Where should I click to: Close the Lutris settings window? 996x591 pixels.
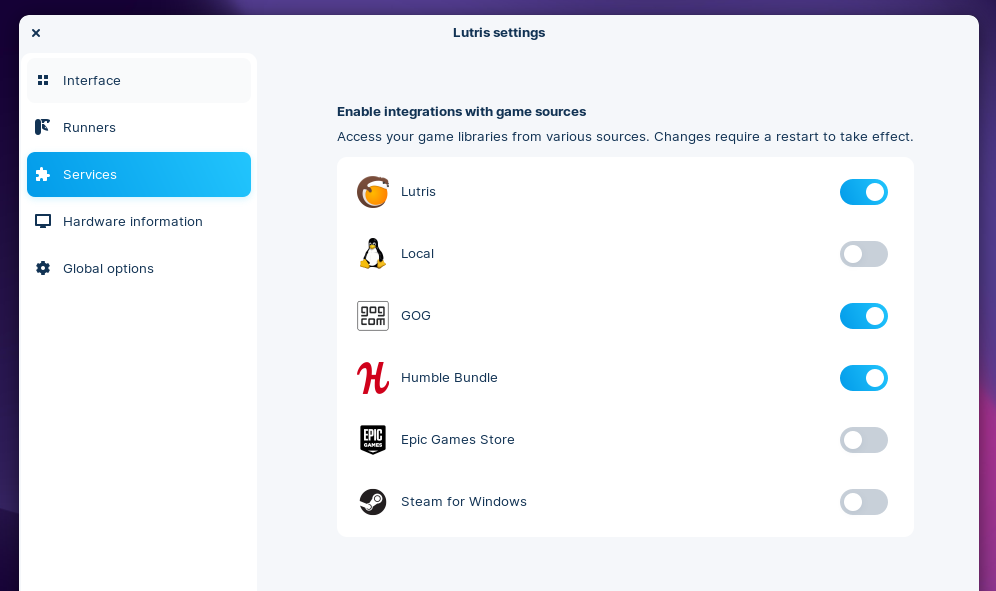36,33
